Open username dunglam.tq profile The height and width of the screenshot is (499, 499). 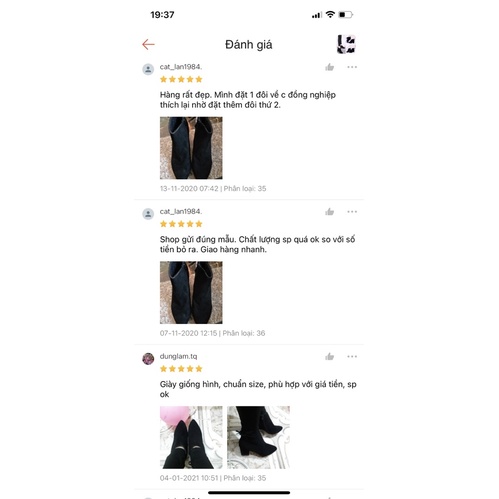coord(178,356)
